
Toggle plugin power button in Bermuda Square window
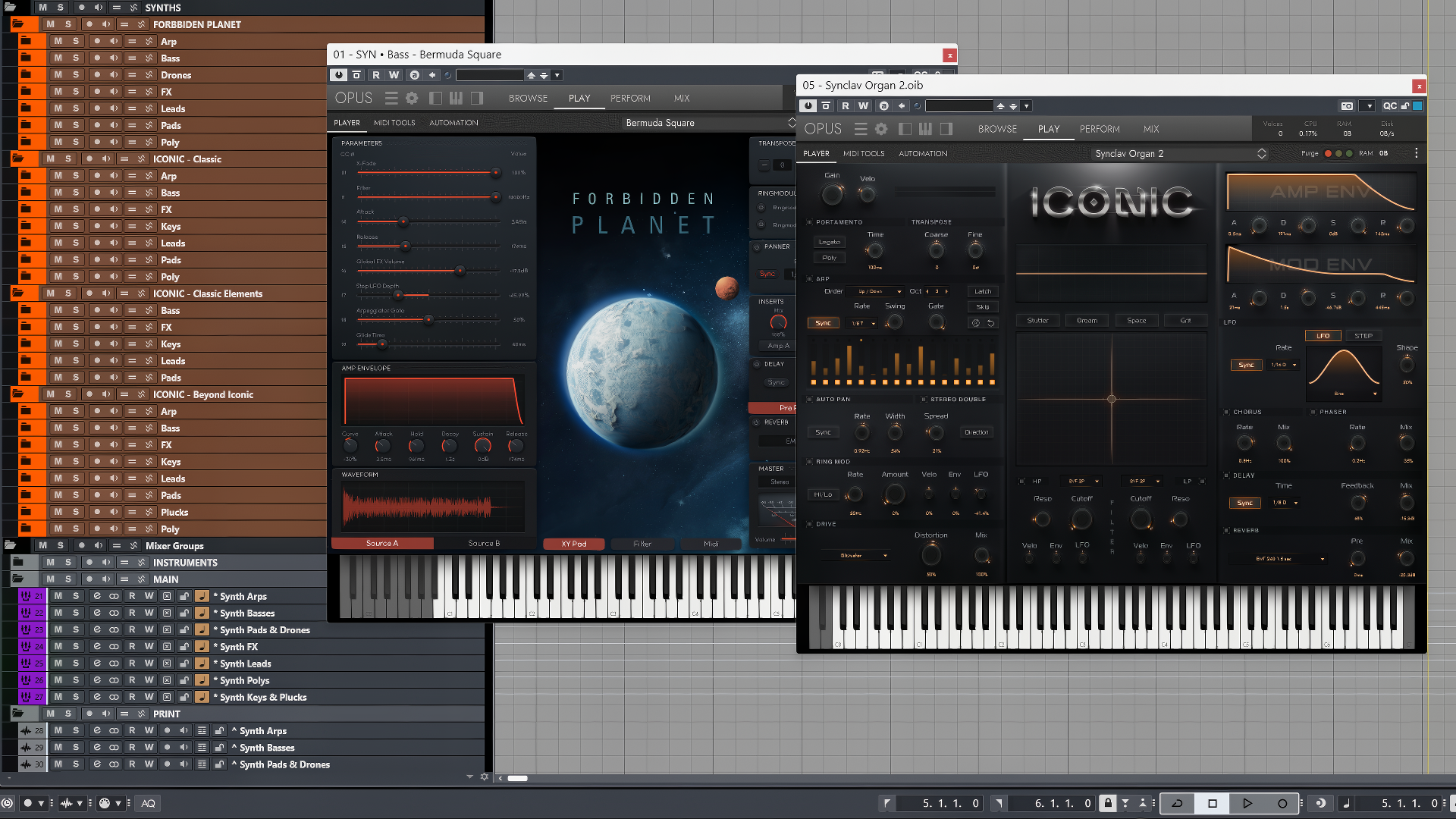[338, 75]
